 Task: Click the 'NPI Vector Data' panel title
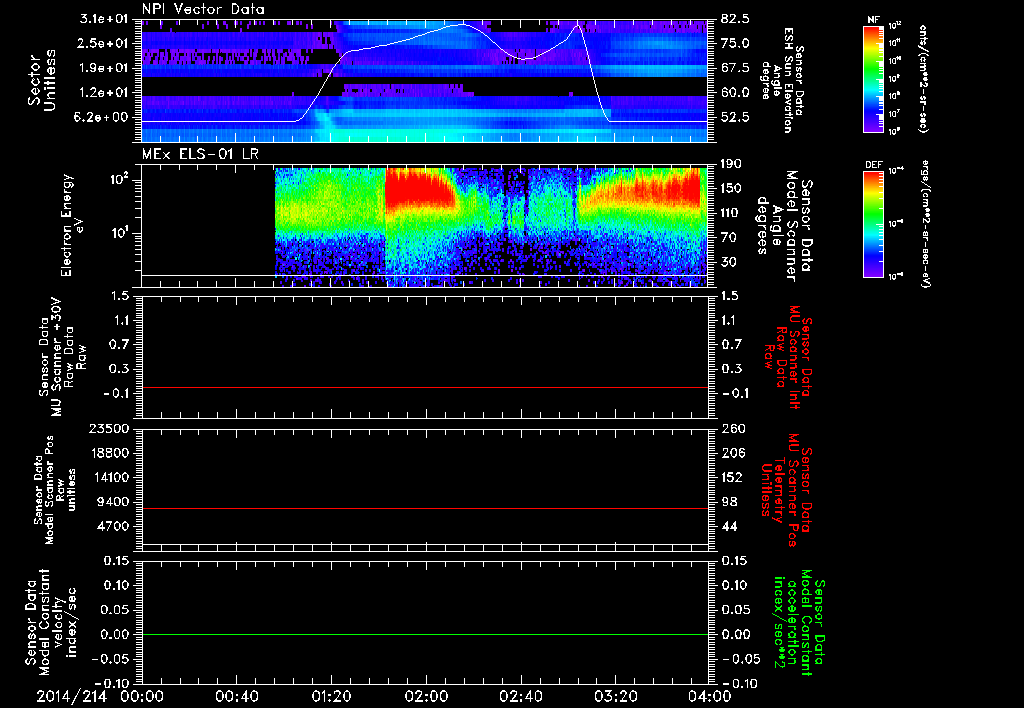[203, 9]
